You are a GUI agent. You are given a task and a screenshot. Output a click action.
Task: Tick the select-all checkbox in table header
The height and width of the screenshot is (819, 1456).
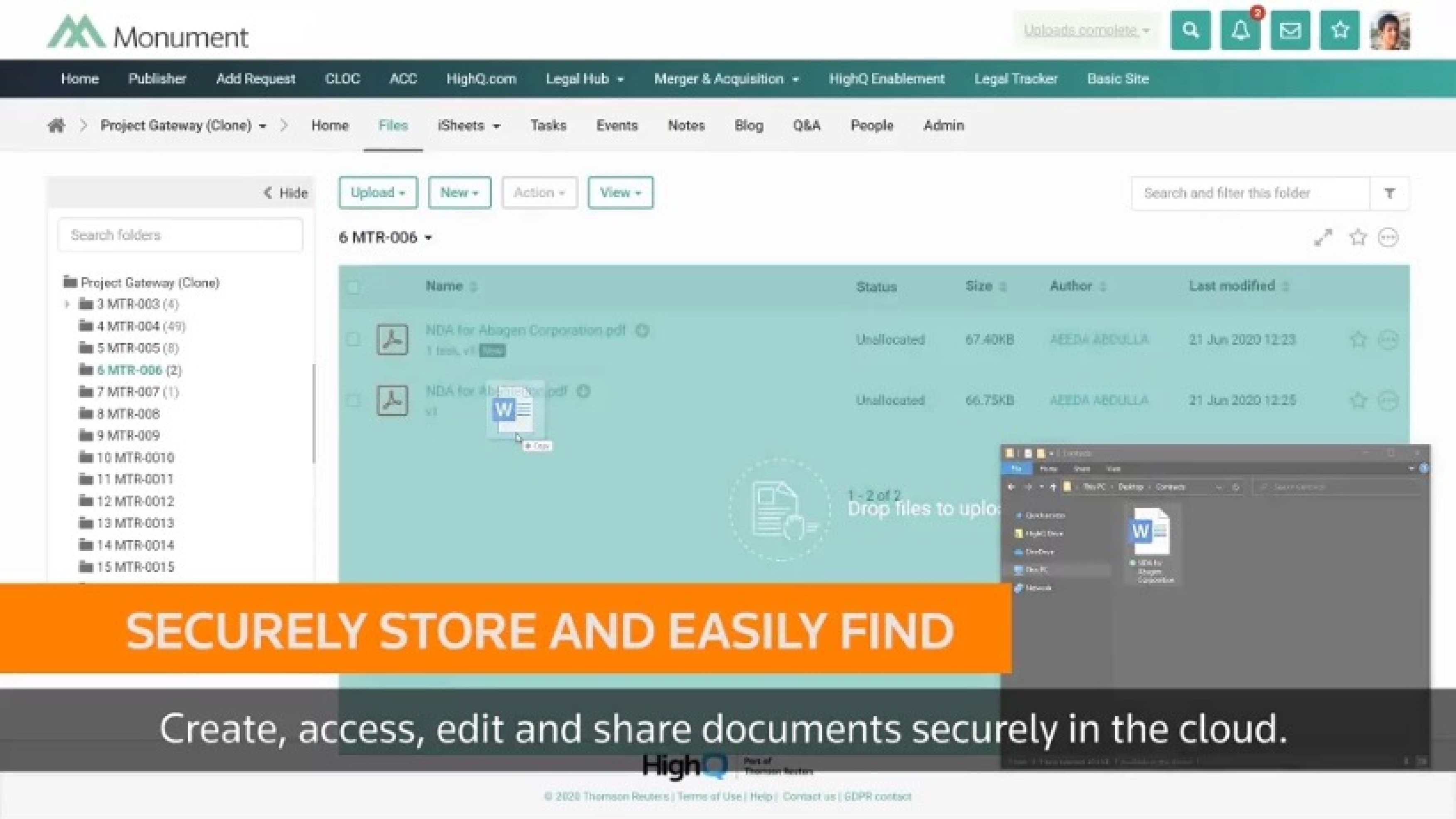click(353, 287)
